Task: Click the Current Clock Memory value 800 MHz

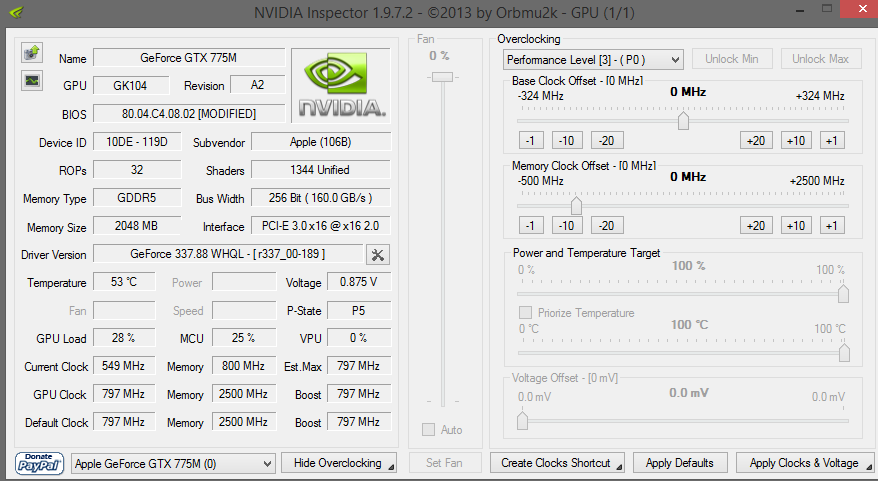Action: tap(244, 366)
